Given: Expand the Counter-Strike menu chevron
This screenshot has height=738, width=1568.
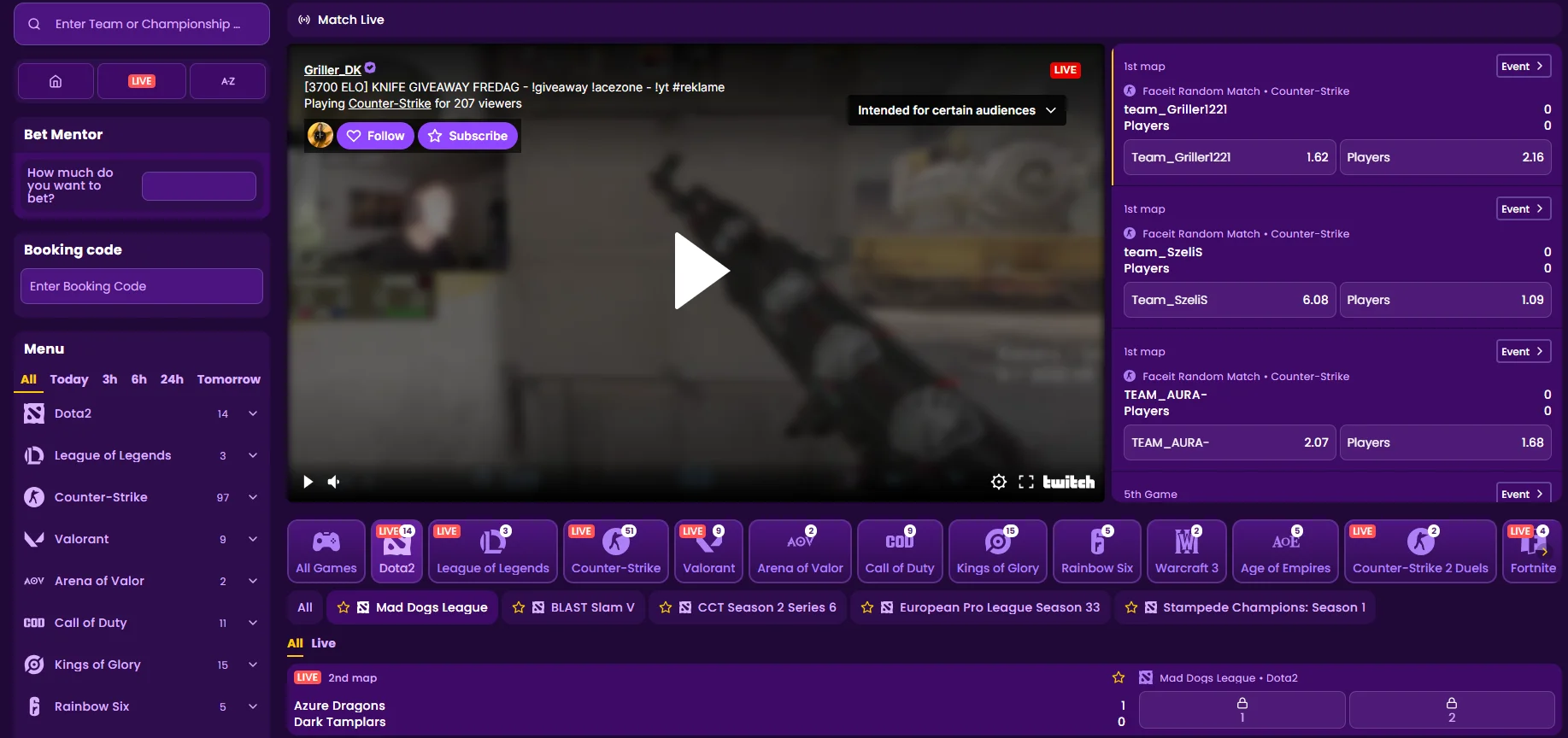Looking at the screenshot, I should pyautogui.click(x=253, y=497).
